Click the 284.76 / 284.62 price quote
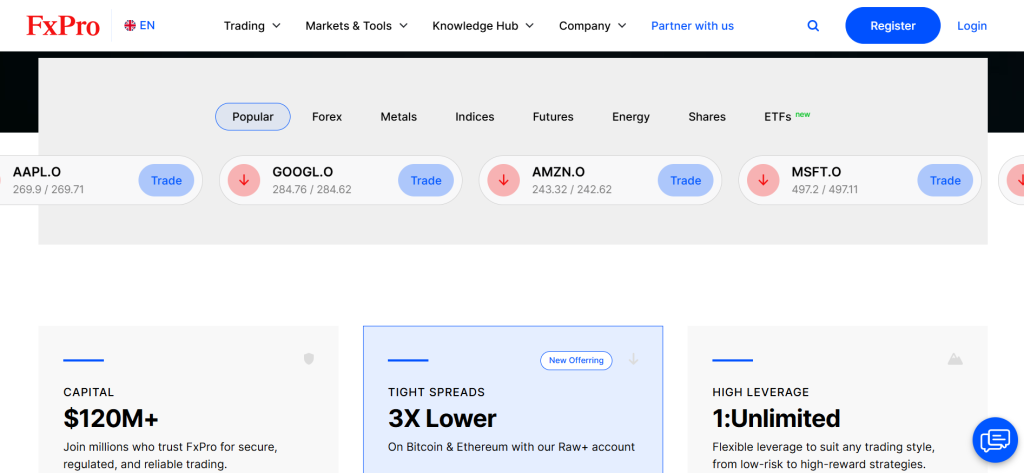The image size is (1024, 473). click(312, 189)
